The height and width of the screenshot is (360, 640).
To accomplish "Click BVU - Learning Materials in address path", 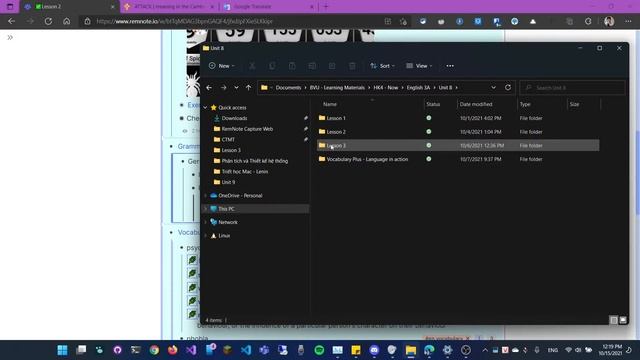I will click(x=337, y=88).
